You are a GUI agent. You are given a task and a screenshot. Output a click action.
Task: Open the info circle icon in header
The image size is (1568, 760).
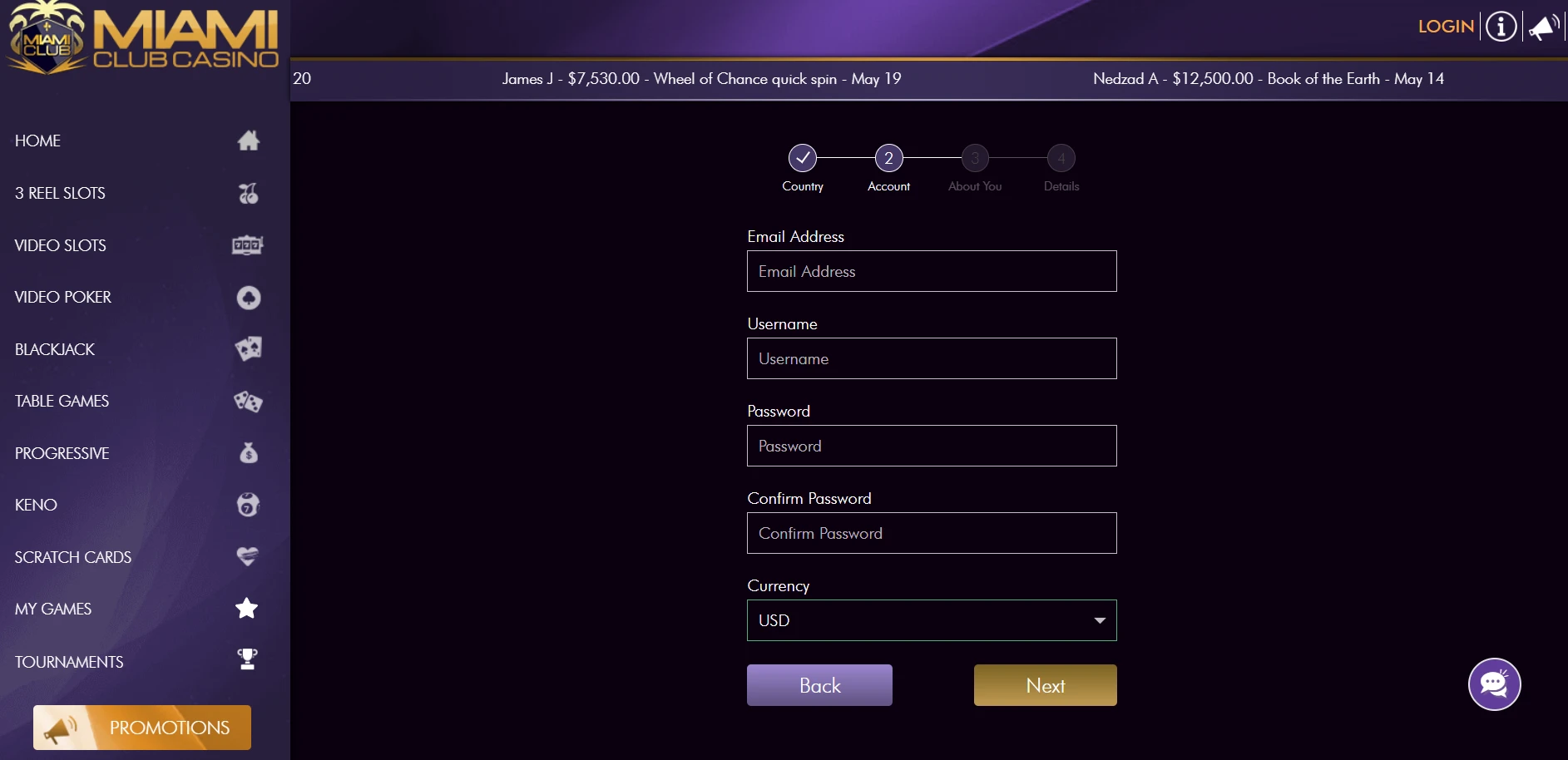[1501, 27]
